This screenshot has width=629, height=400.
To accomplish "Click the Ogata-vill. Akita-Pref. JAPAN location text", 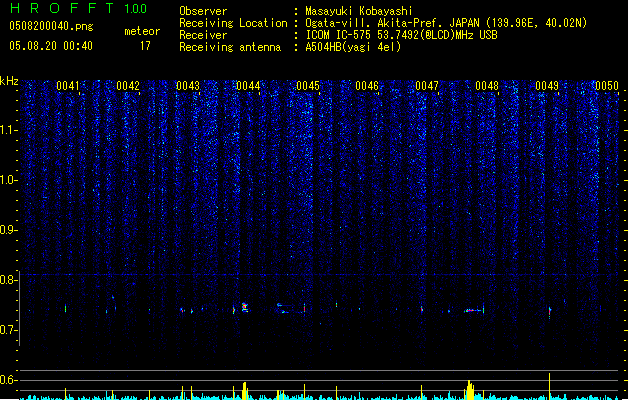I will 446,23.
